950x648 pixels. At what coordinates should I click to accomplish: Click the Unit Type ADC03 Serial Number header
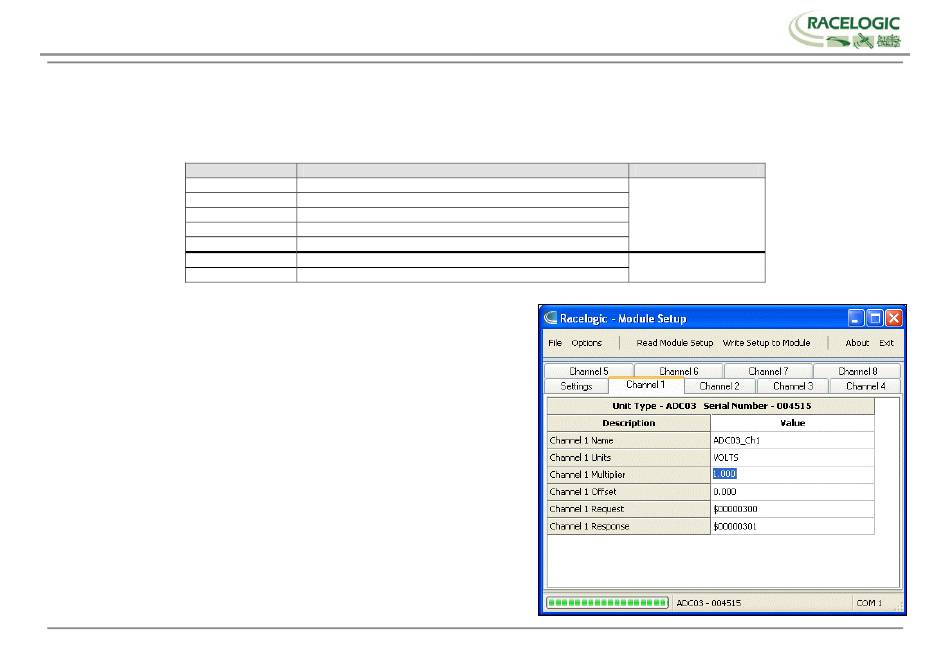(x=711, y=406)
